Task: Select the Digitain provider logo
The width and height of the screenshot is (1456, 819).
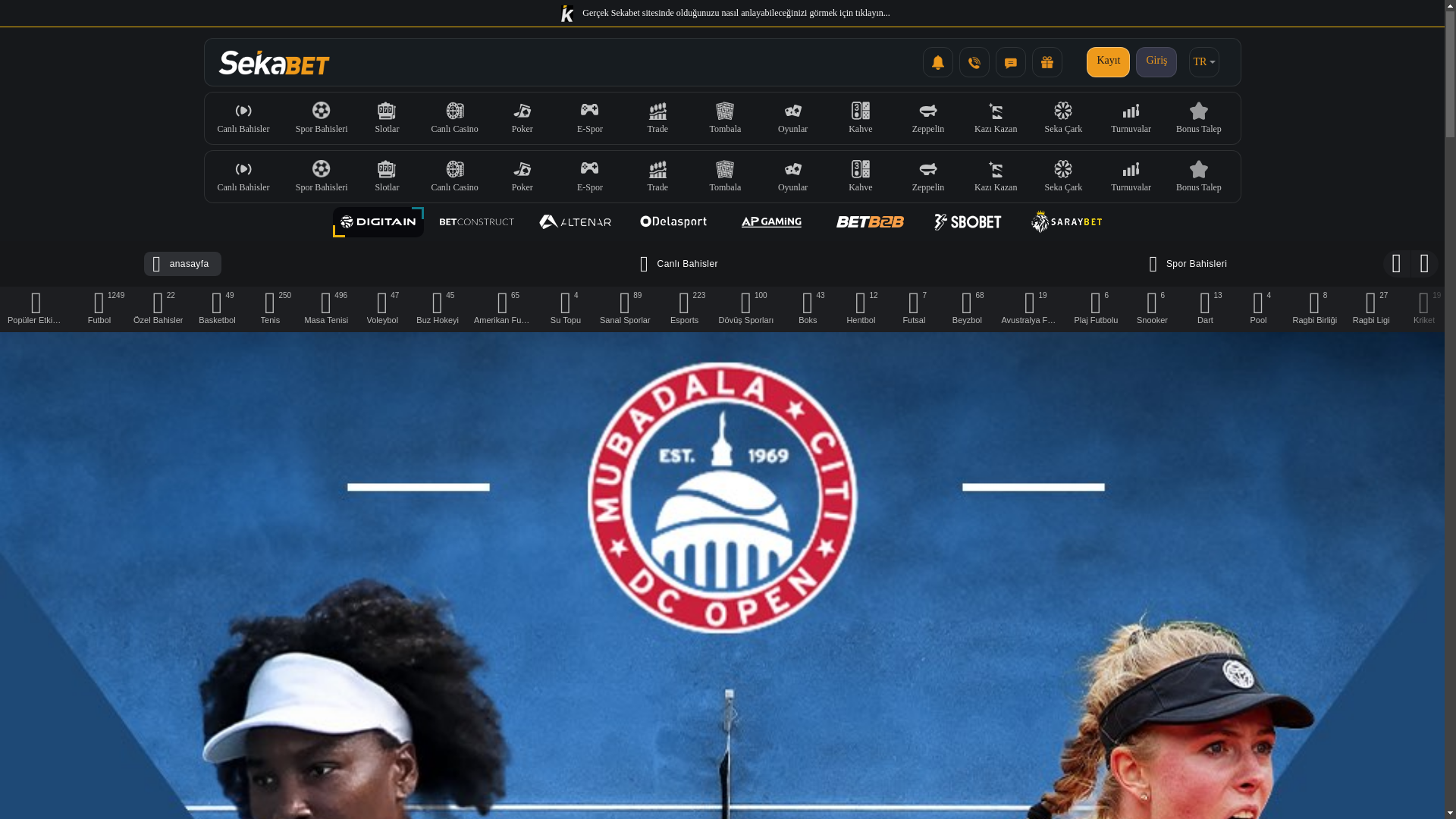Action: [x=378, y=222]
